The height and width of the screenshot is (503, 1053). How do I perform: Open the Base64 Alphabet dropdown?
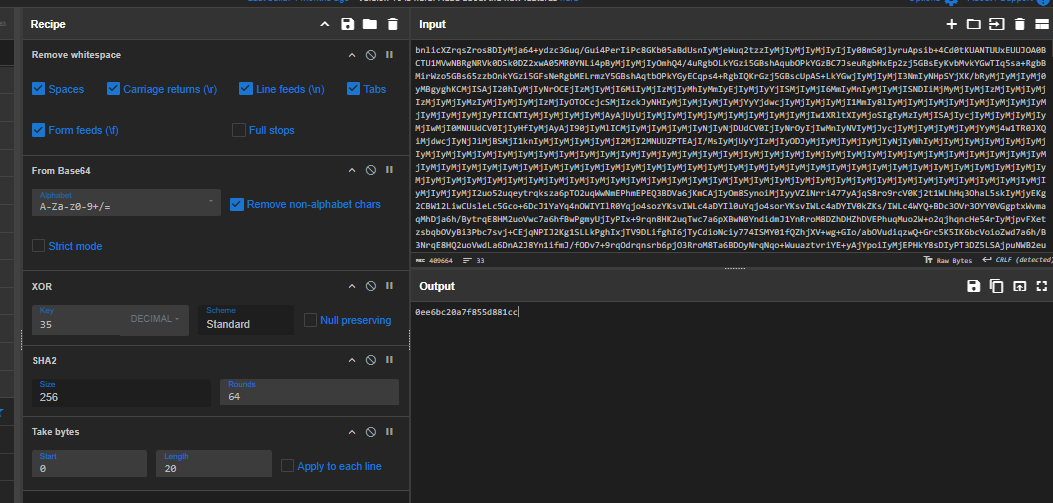pyautogui.click(x=124, y=204)
